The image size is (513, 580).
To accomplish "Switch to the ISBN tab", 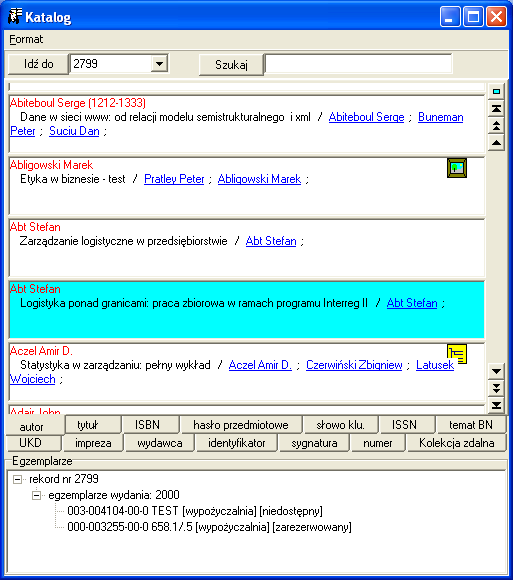I will pyautogui.click(x=151, y=425).
